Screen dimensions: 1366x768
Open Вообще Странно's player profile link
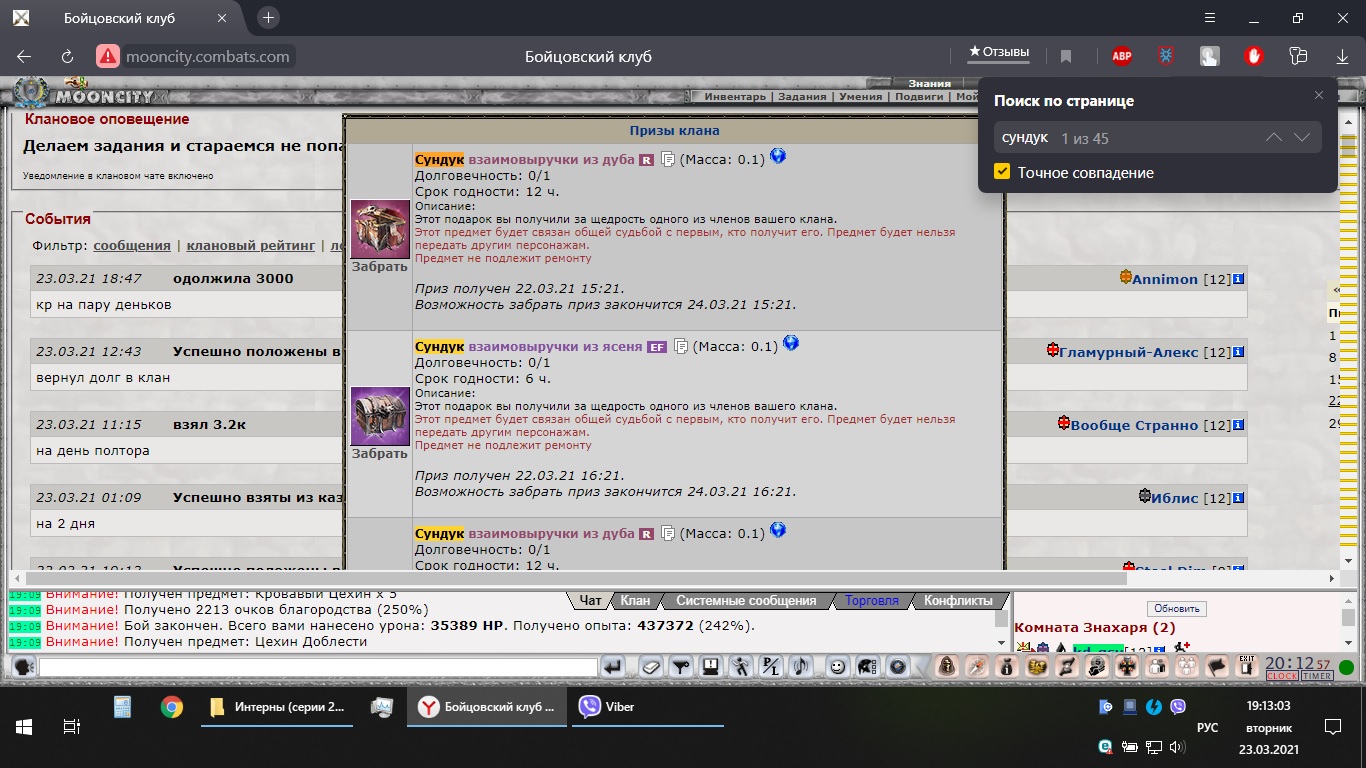coord(1134,425)
